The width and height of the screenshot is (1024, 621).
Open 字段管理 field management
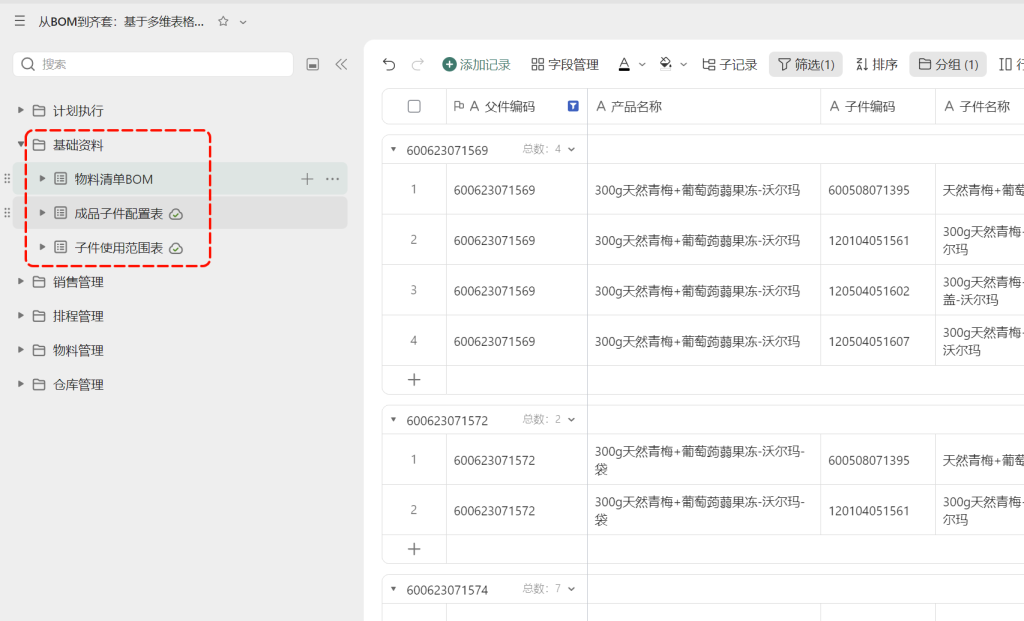565,64
